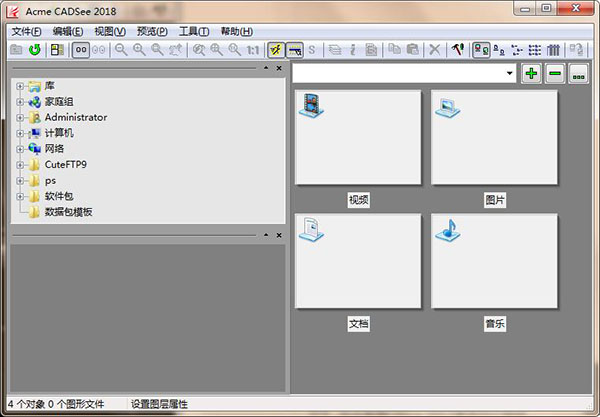Open the 视图(V) menu
Screen dimensions: 600x417
pos(110,31)
